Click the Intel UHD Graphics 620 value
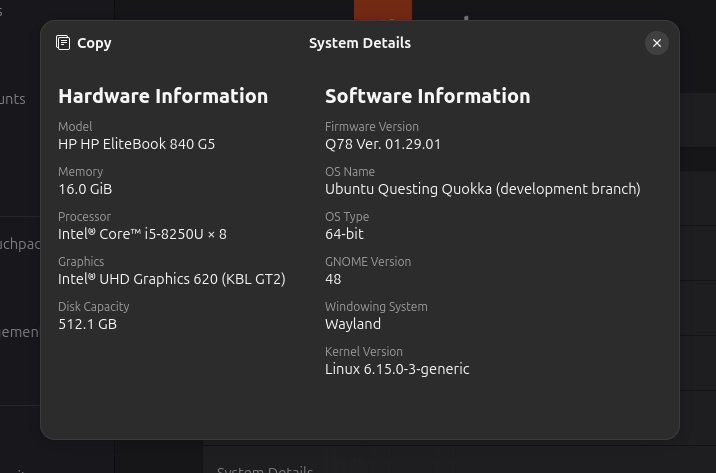716x473 pixels. coord(171,279)
